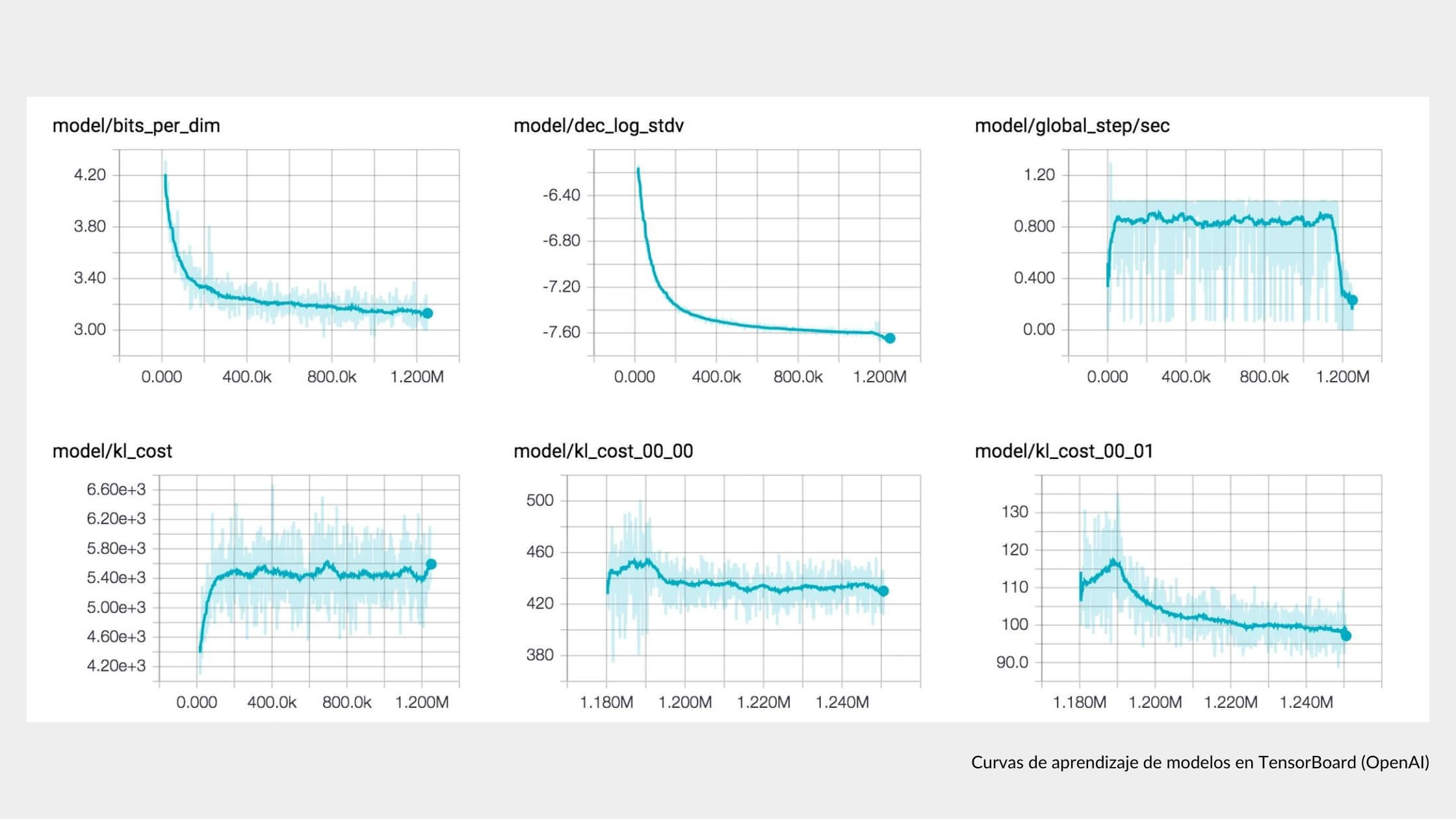Image resolution: width=1456 pixels, height=819 pixels.
Task: Click the 1.200M x-axis label in bits_per_dim chart
Action: pos(417,377)
